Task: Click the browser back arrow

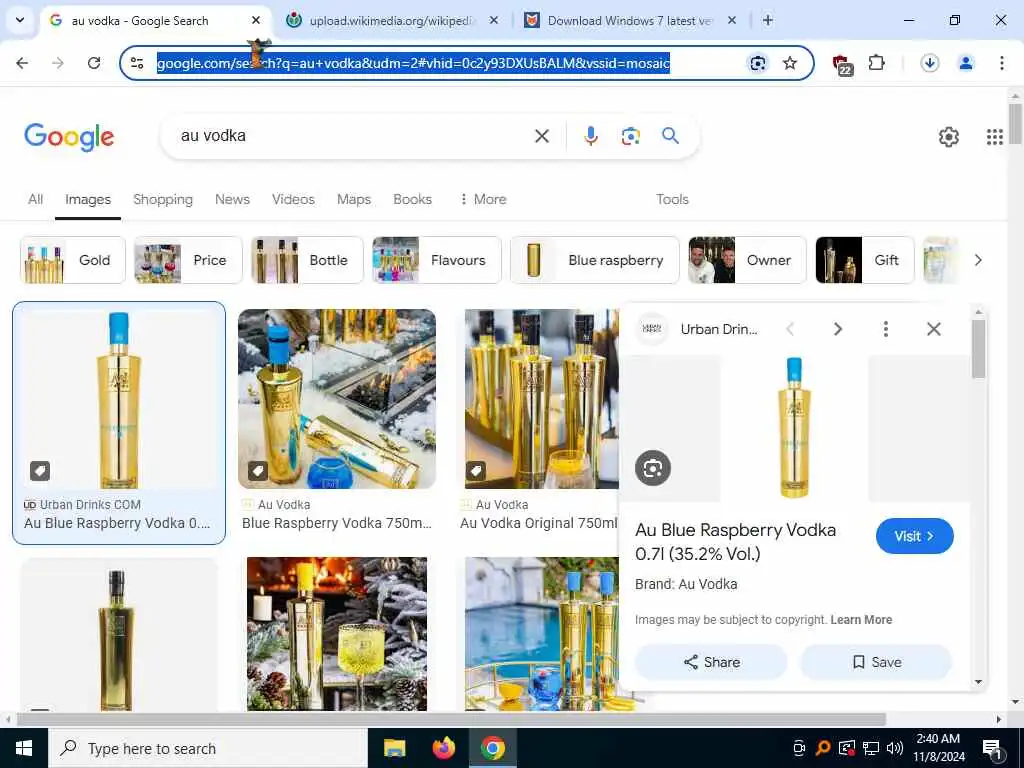Action: pos(22,63)
